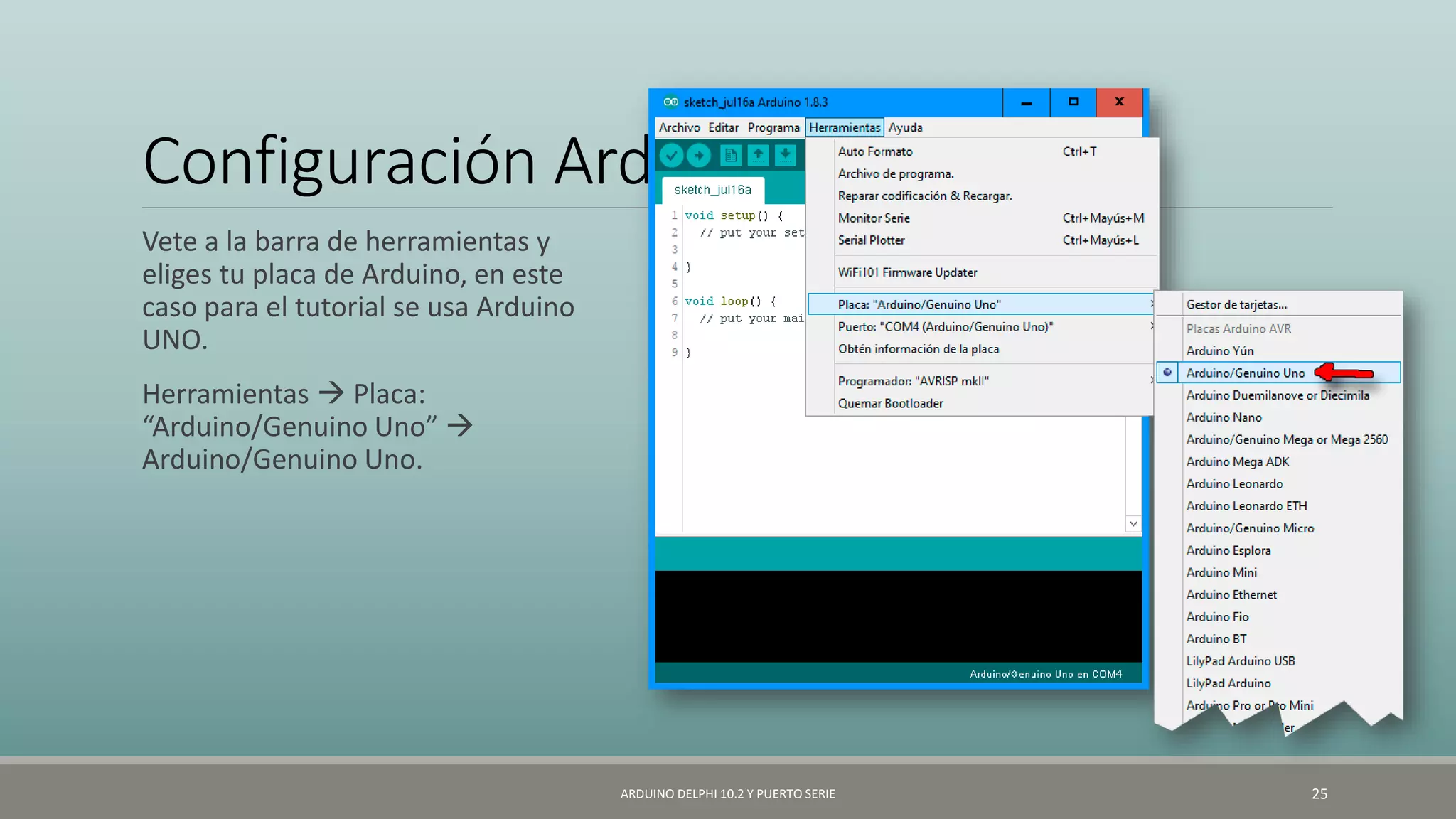Select Arduino Duemilanove or Diecimila

tap(1278, 395)
